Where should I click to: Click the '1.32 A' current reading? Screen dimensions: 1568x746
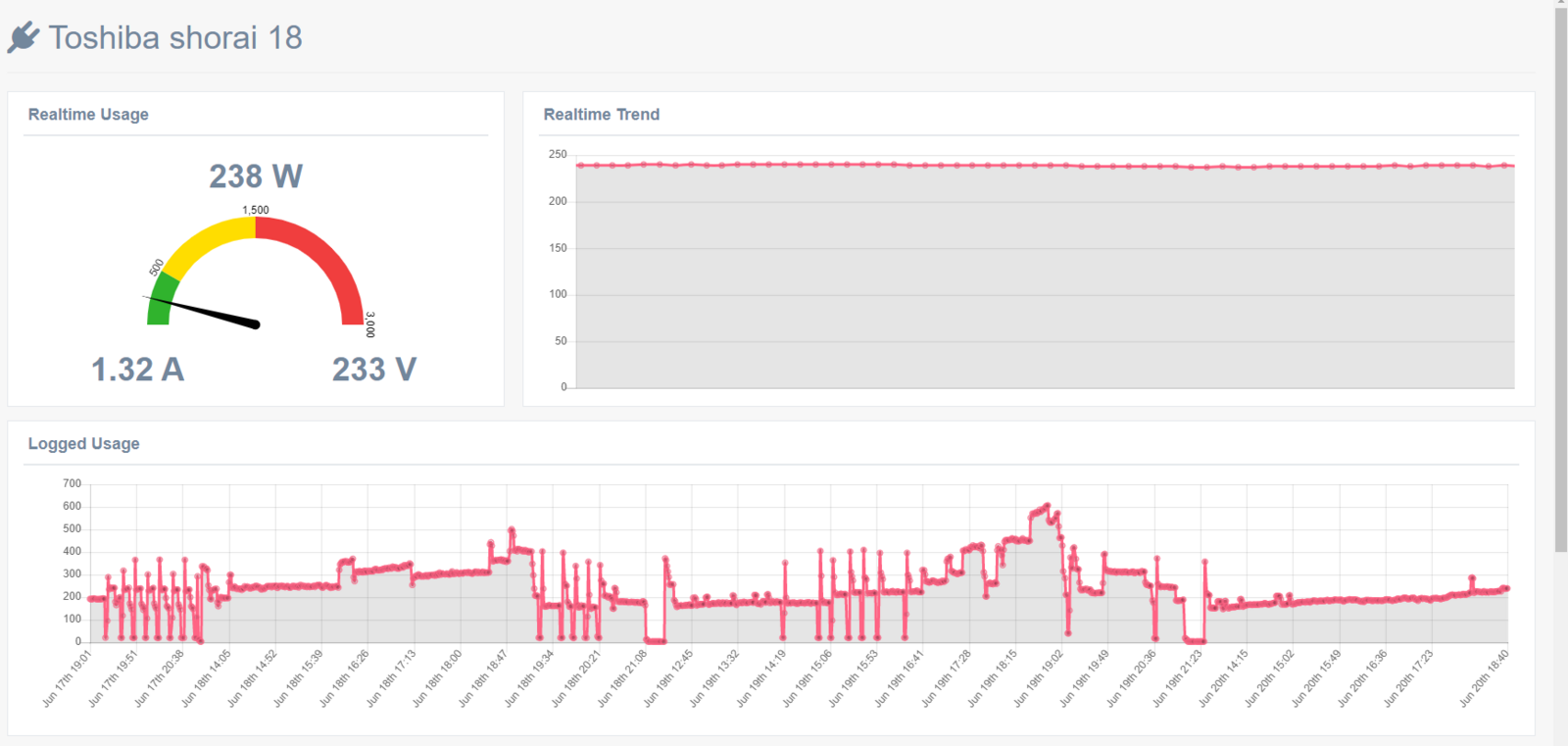138,369
